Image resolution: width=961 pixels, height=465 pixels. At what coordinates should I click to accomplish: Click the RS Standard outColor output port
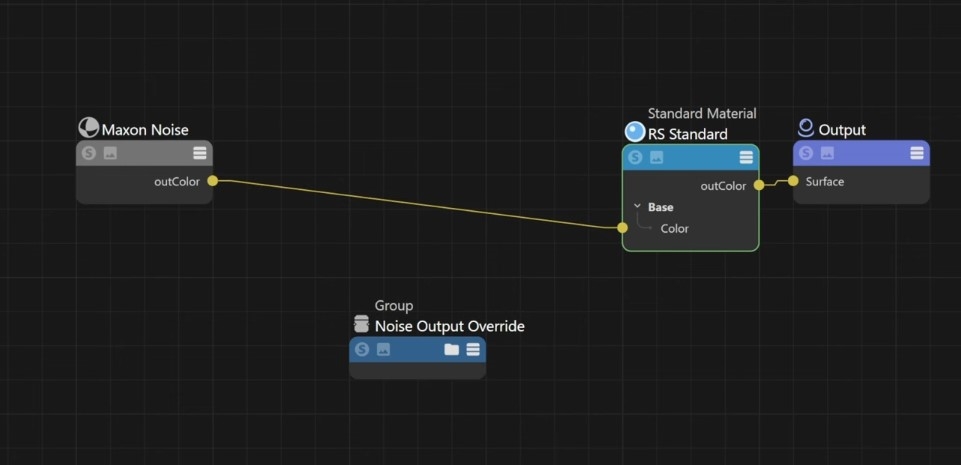pyautogui.click(x=759, y=185)
